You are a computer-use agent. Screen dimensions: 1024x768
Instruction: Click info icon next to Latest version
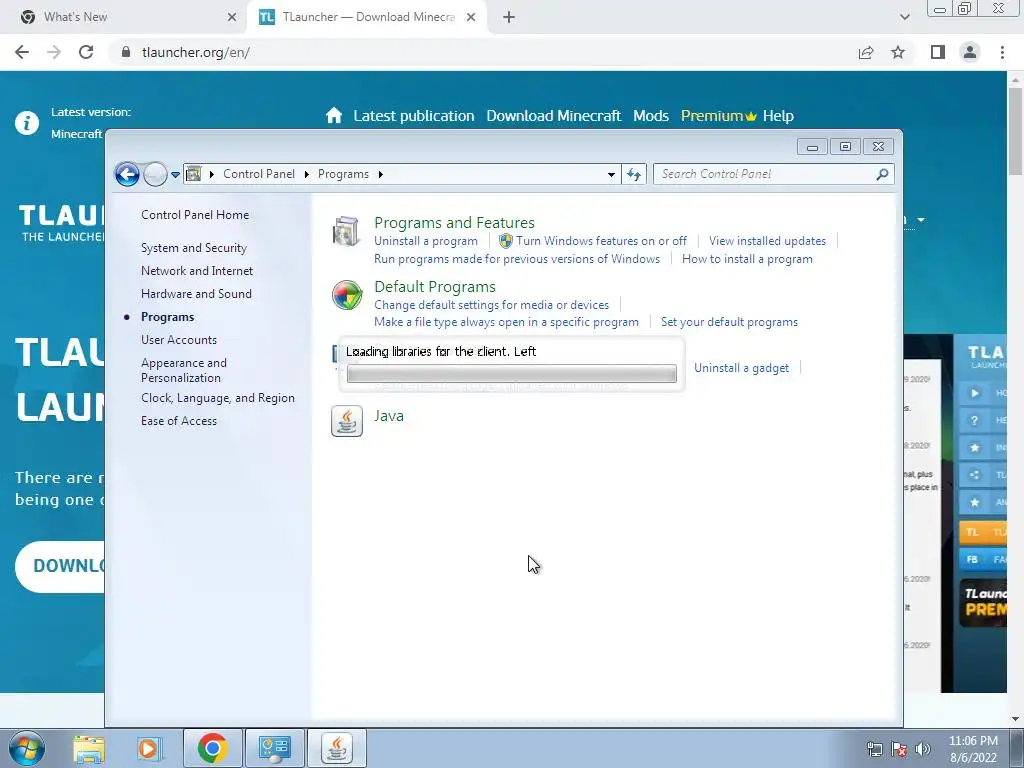pyautogui.click(x=27, y=123)
